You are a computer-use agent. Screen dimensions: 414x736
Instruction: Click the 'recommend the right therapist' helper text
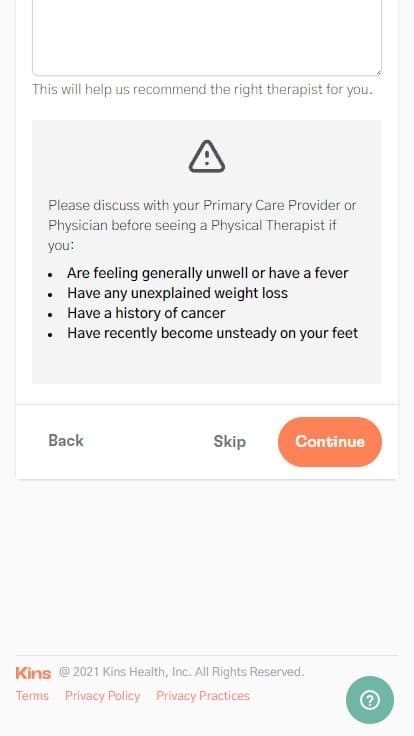[x=202, y=89]
